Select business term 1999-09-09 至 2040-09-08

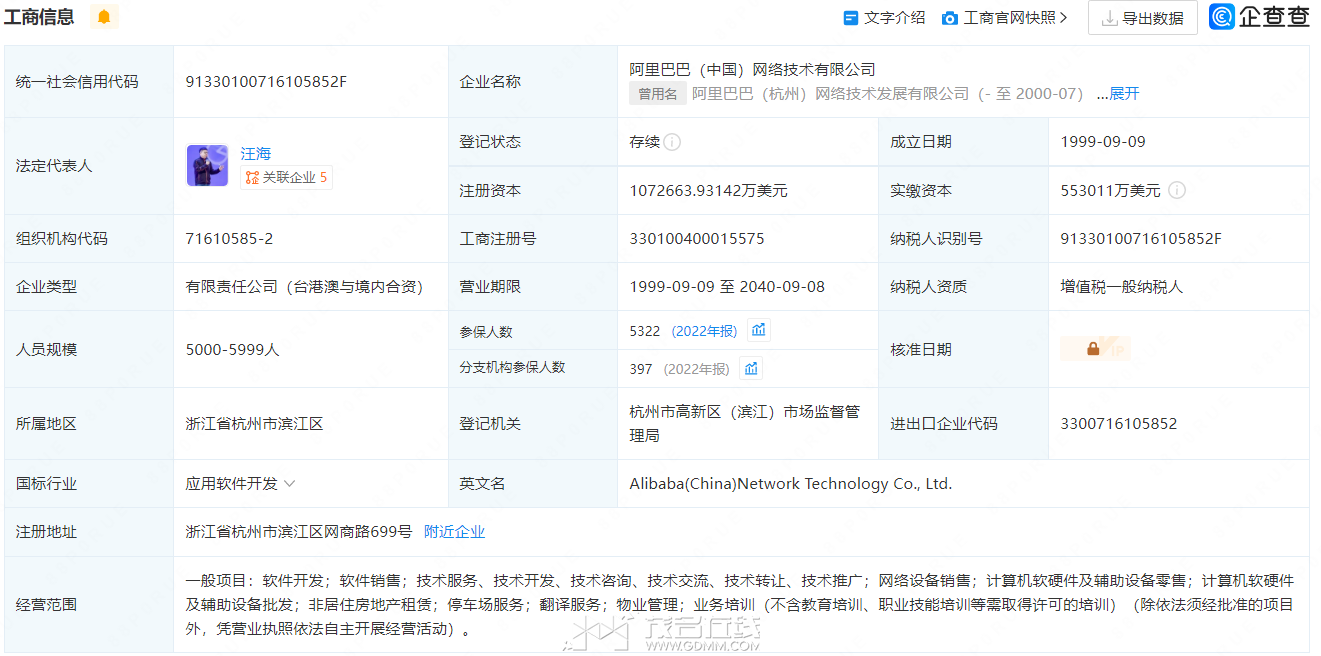click(727, 287)
